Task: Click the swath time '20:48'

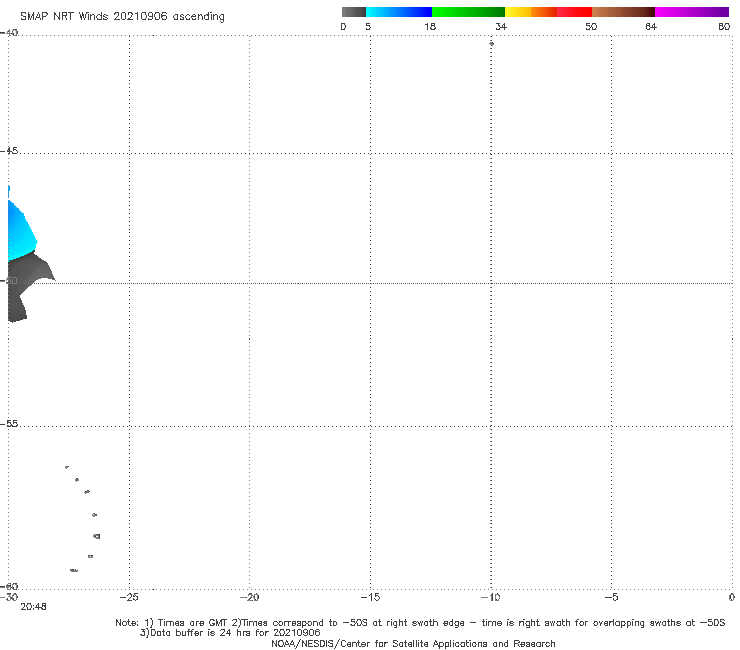Action: 33,607
